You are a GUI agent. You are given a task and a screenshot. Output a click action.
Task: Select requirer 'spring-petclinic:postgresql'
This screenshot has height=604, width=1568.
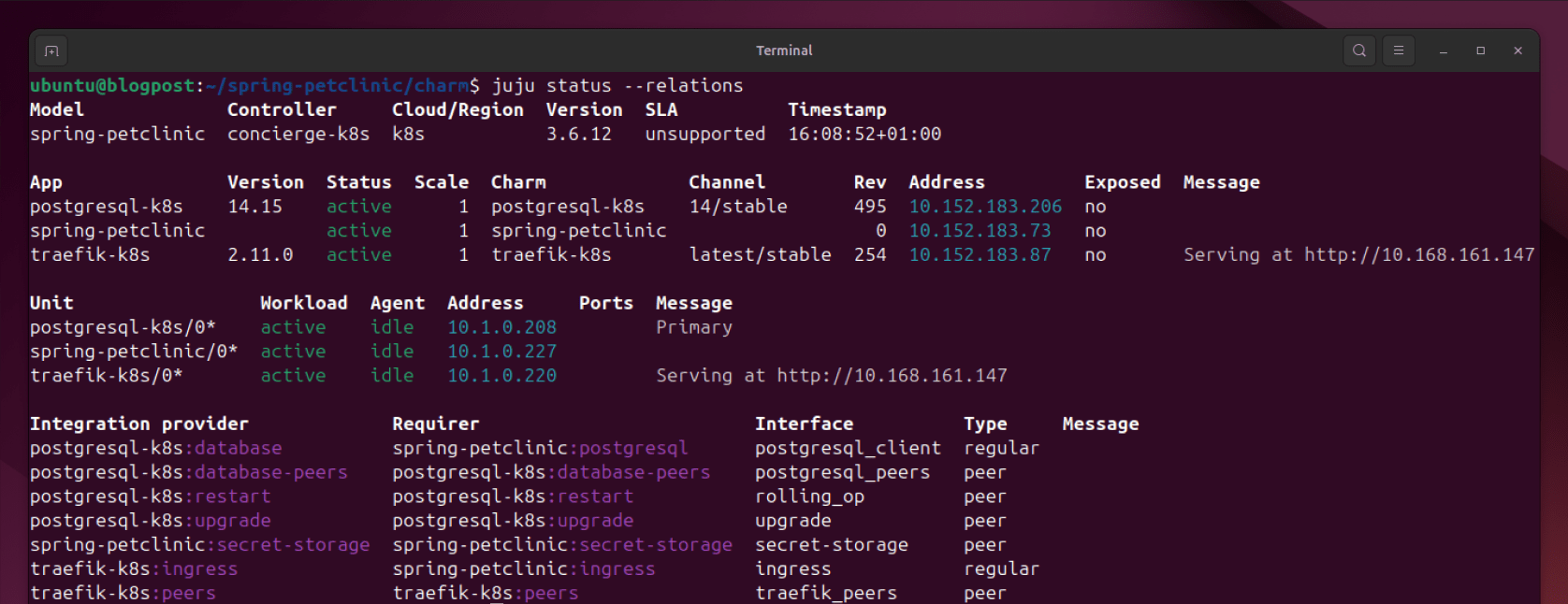click(541, 449)
